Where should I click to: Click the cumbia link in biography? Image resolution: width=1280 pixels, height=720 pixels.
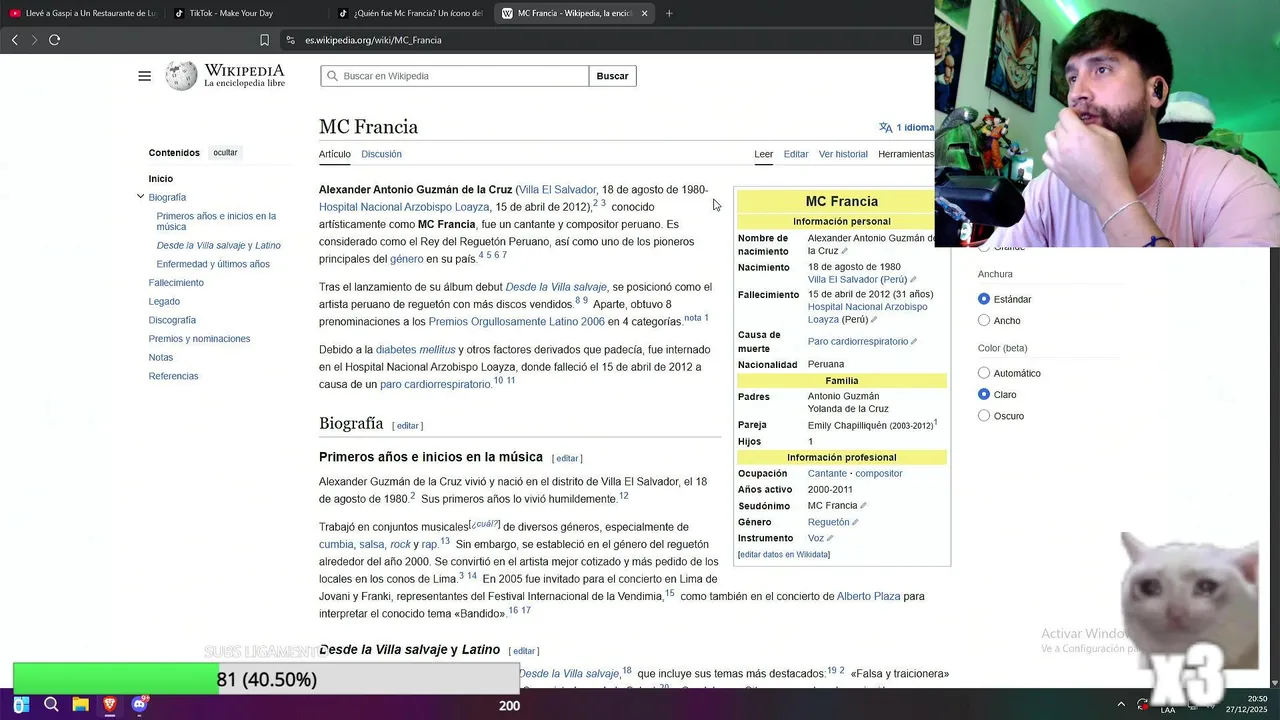336,545
